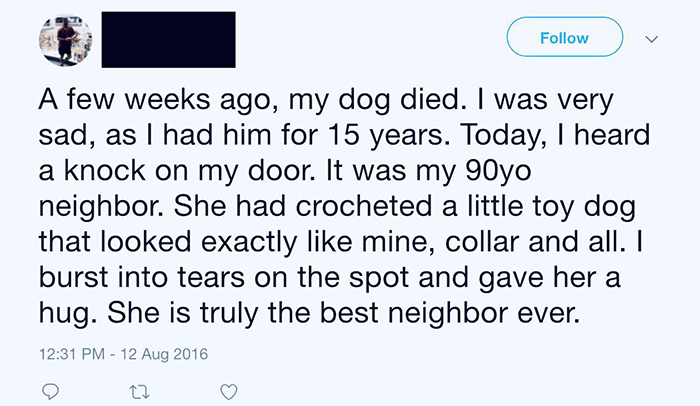Like the tweet with the heart icon
The height and width of the screenshot is (406, 700).
[x=229, y=390]
